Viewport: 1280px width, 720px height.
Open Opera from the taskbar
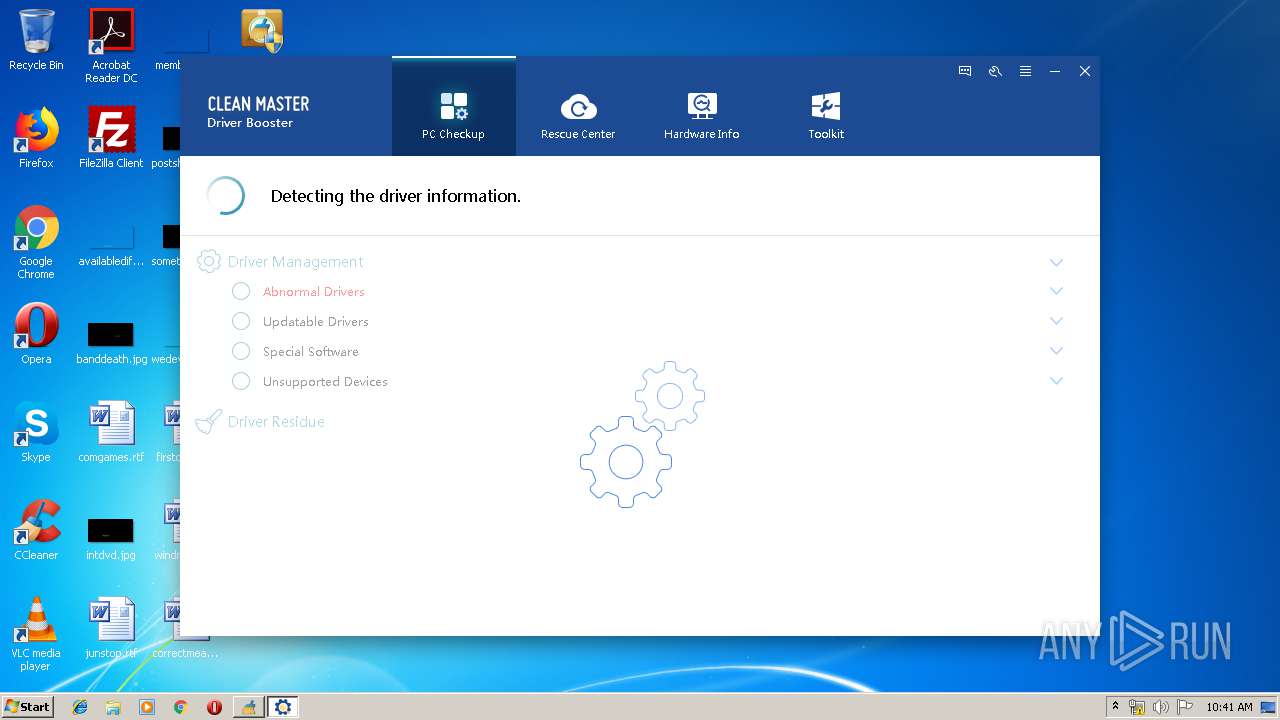point(214,707)
